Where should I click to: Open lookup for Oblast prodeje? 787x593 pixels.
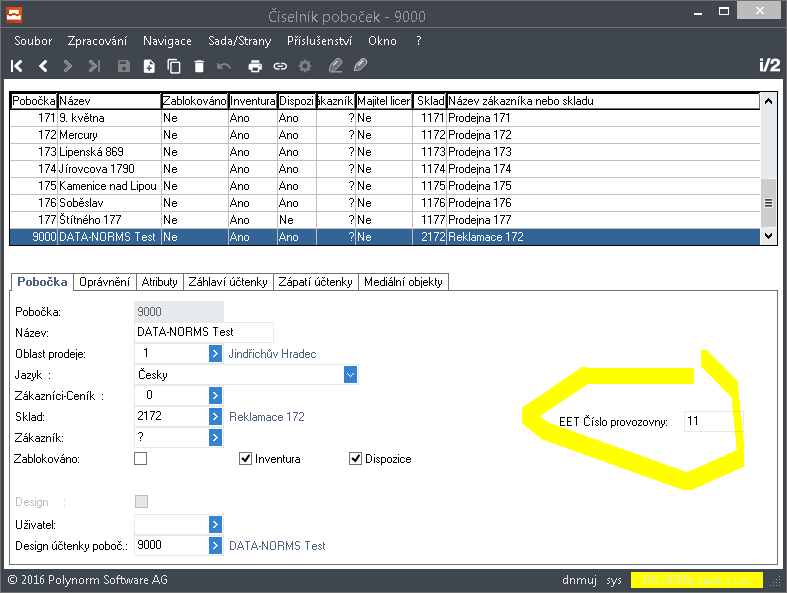[215, 353]
